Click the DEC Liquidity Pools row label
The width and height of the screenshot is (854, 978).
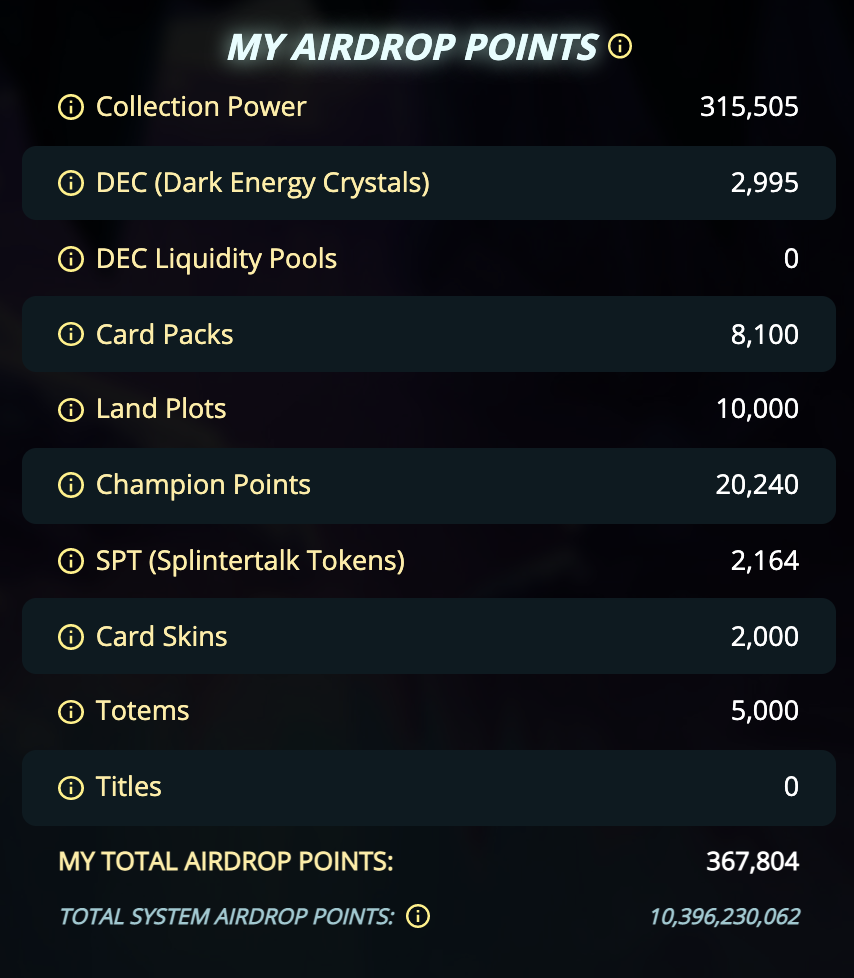click(x=216, y=259)
